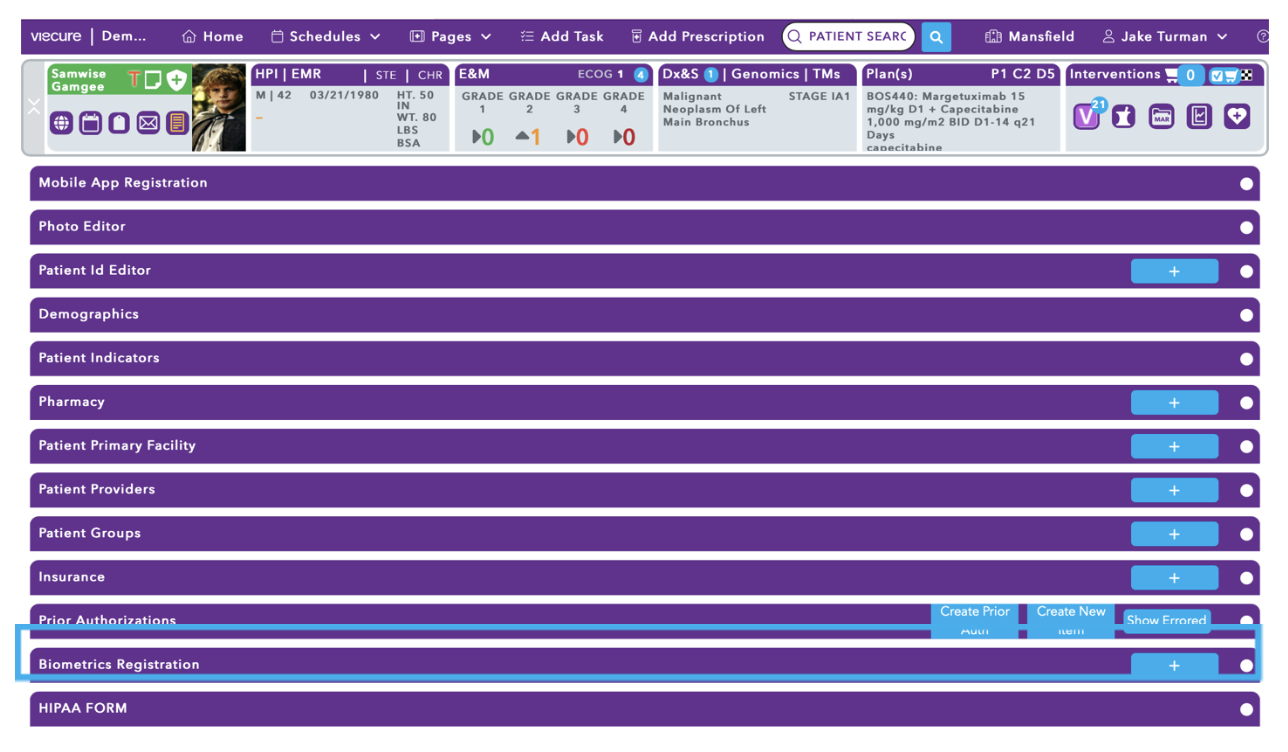Click the Patient Search input field
Viewport: 1288px width, 752px height.
coord(848,37)
